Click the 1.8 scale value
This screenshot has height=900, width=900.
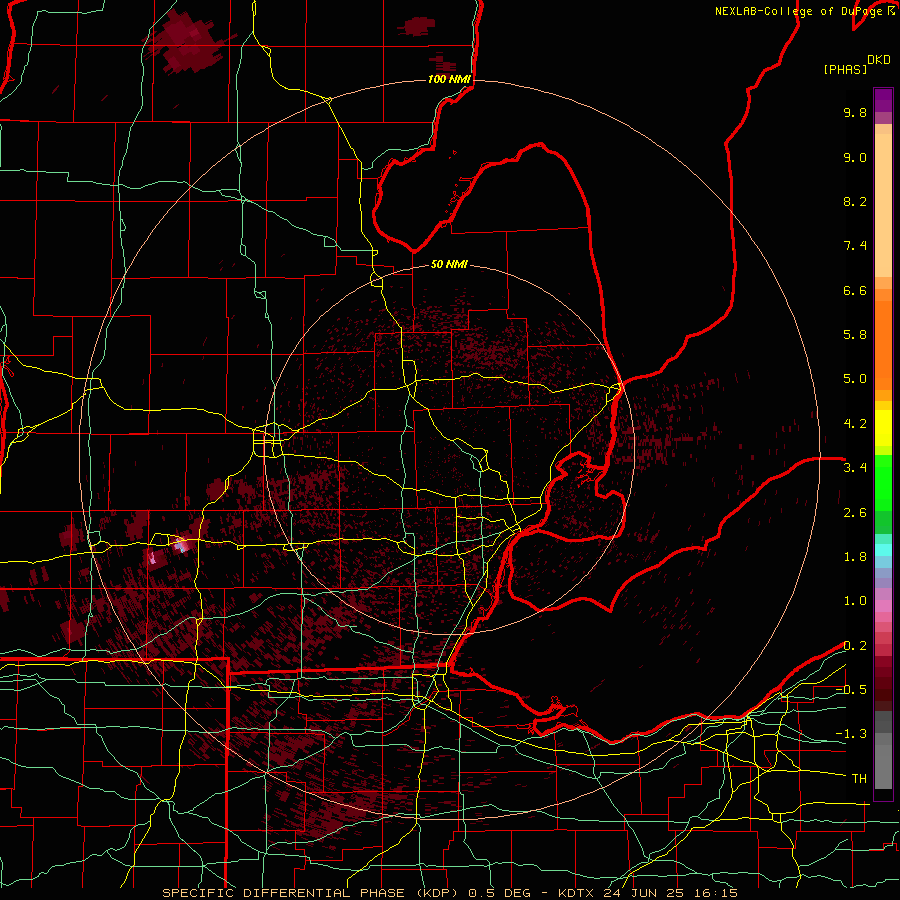pos(855,557)
